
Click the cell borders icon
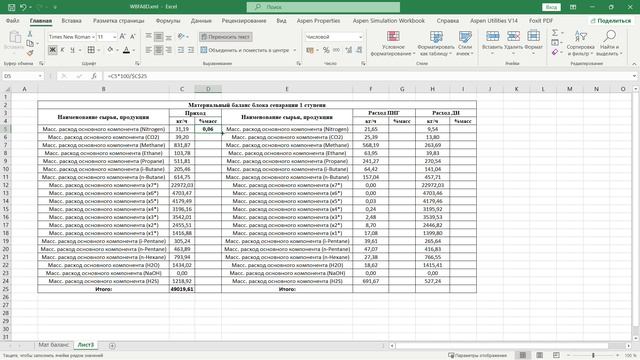[x=91, y=50]
